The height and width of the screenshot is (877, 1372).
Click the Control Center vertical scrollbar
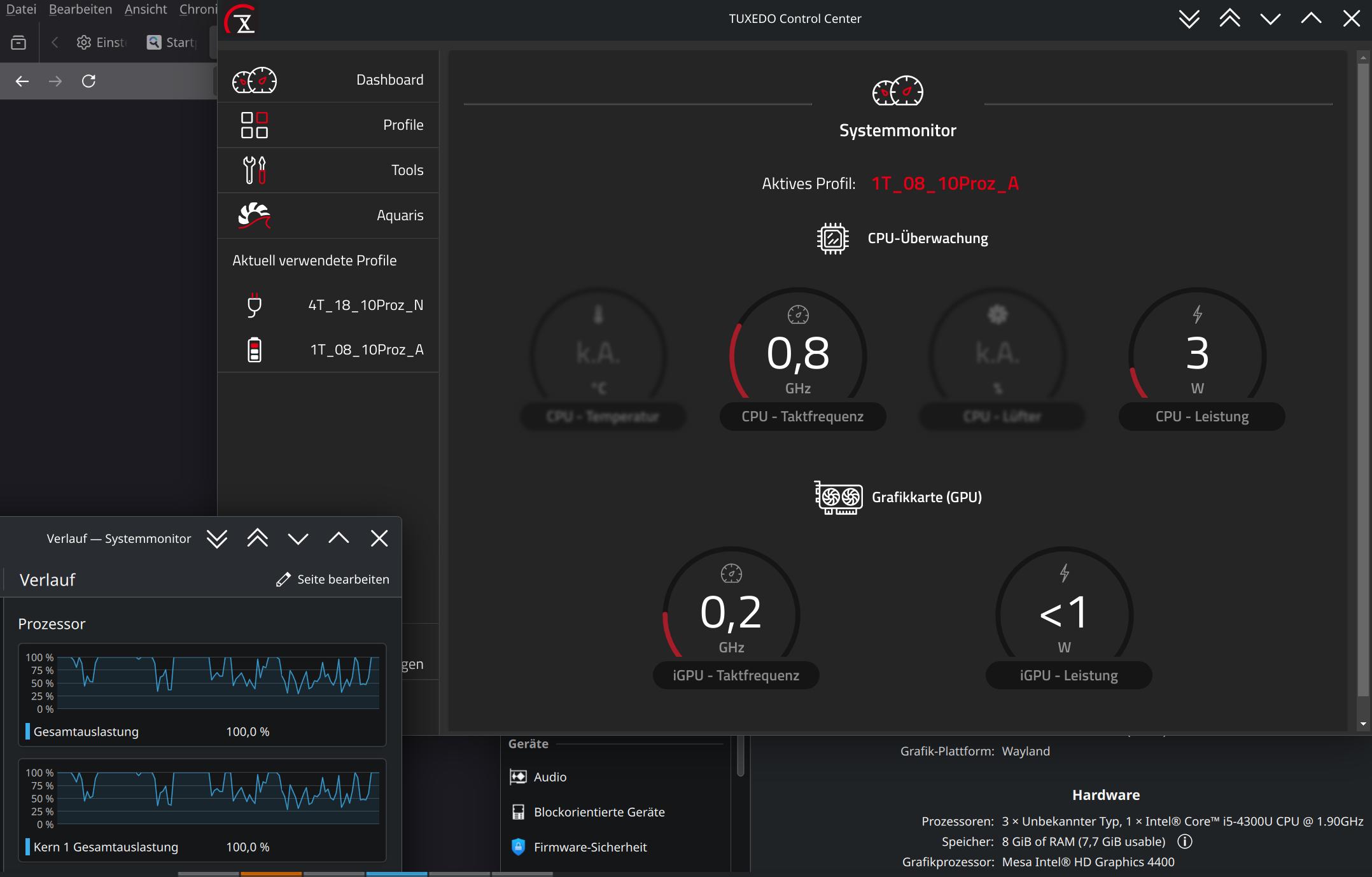coord(1362,382)
